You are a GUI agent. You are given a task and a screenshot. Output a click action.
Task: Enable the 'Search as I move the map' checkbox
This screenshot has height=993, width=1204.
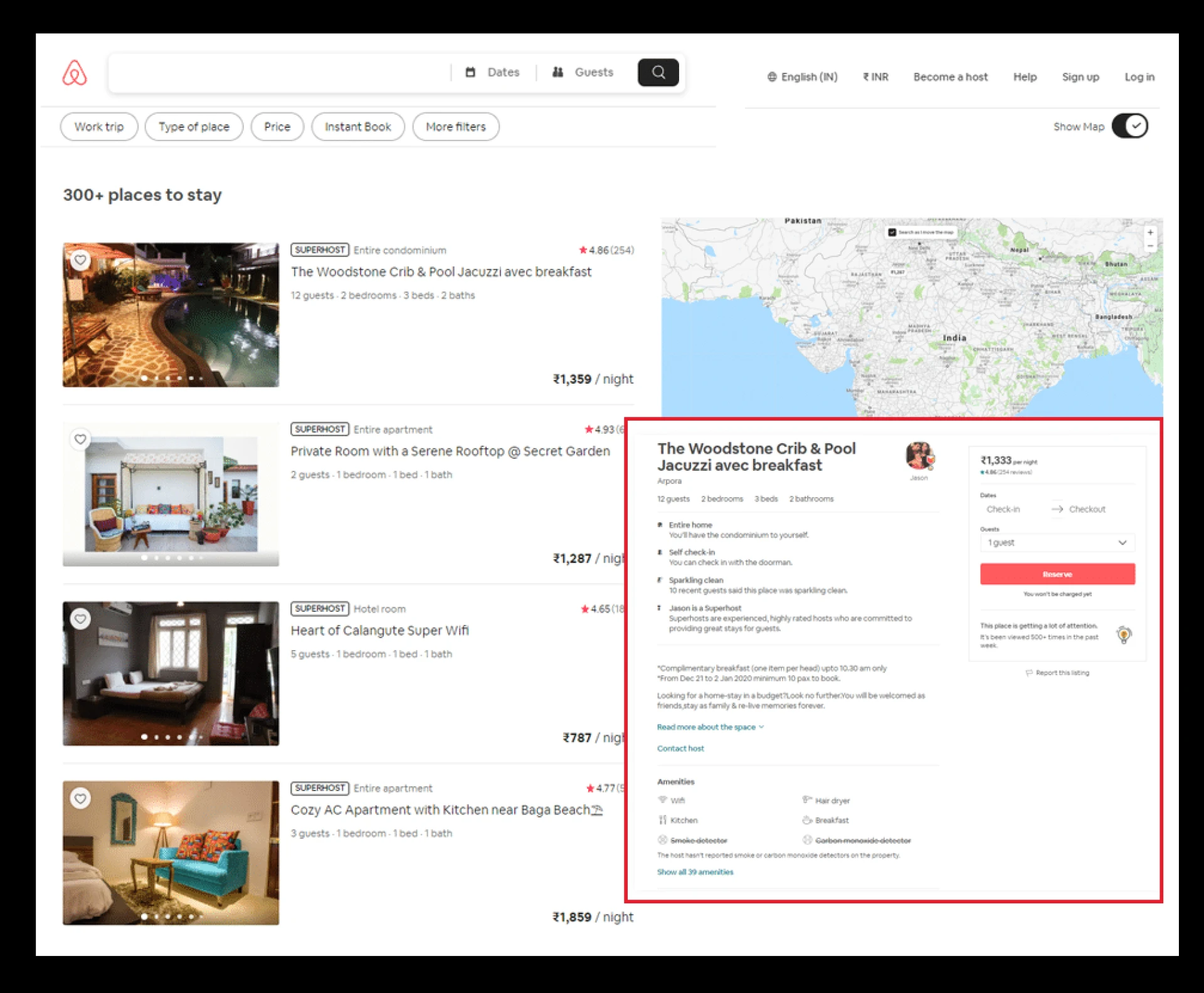893,232
